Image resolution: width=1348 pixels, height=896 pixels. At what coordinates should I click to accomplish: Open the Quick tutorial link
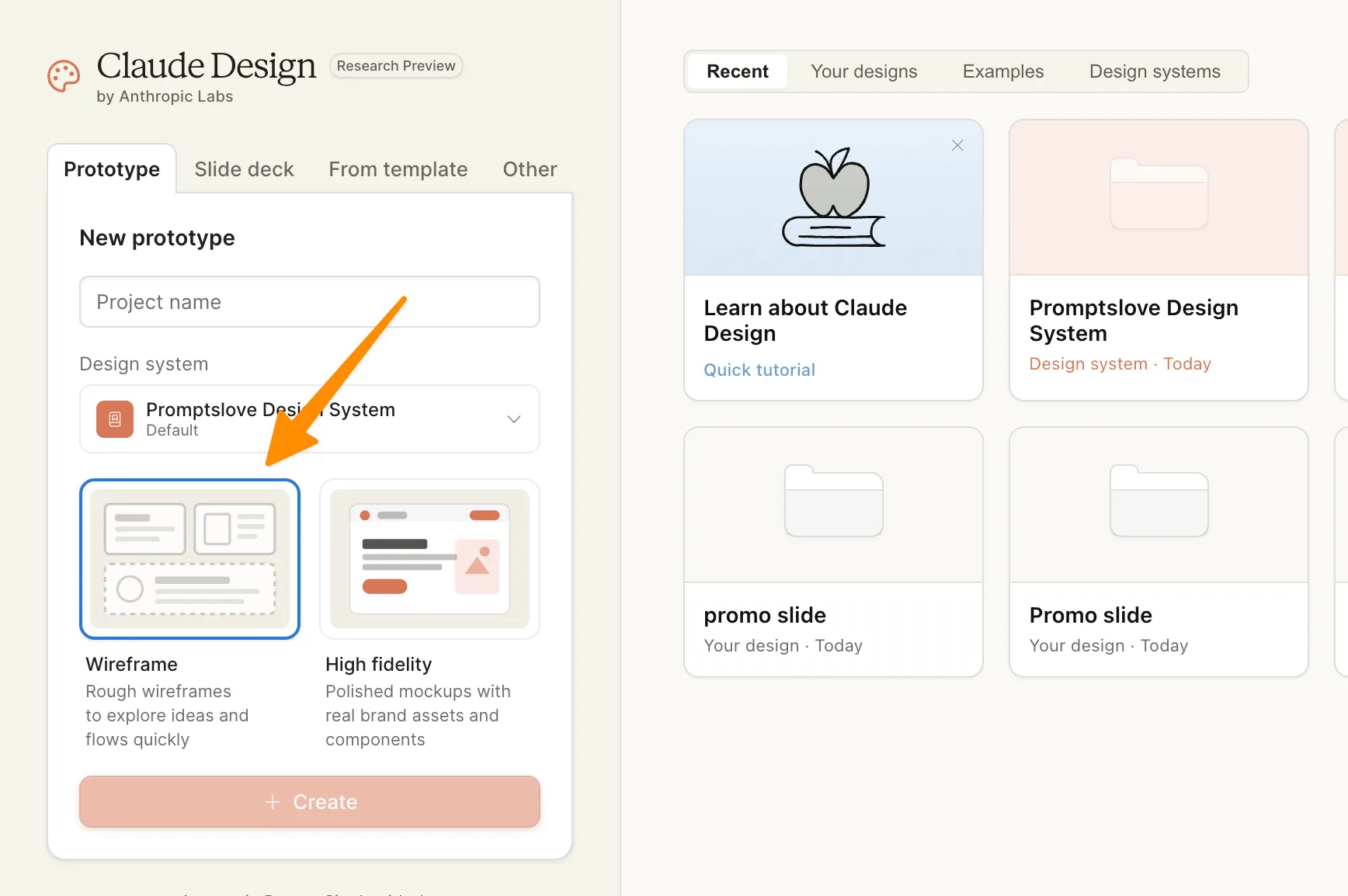coord(759,370)
